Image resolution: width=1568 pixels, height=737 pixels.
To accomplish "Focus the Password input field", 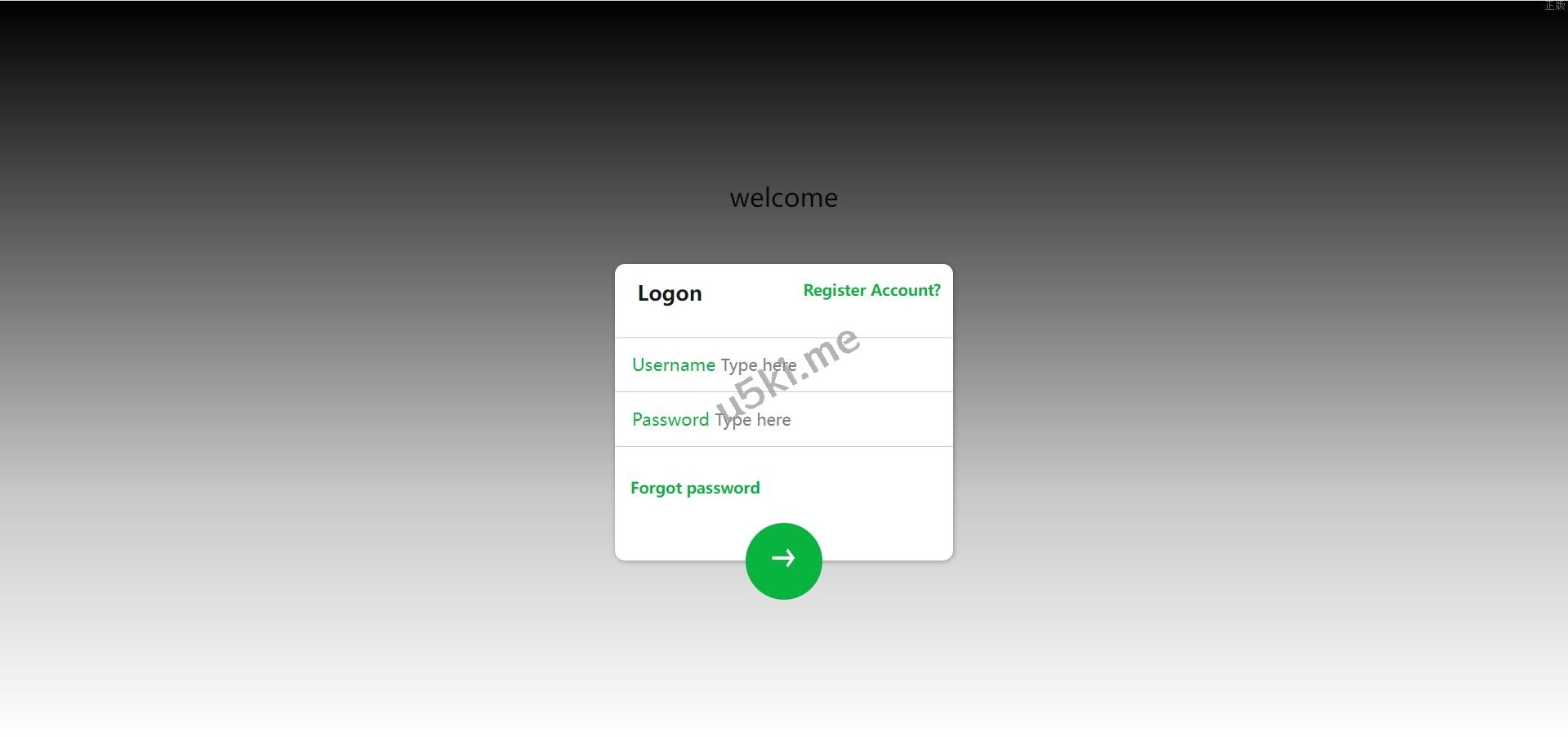I will coord(827,419).
